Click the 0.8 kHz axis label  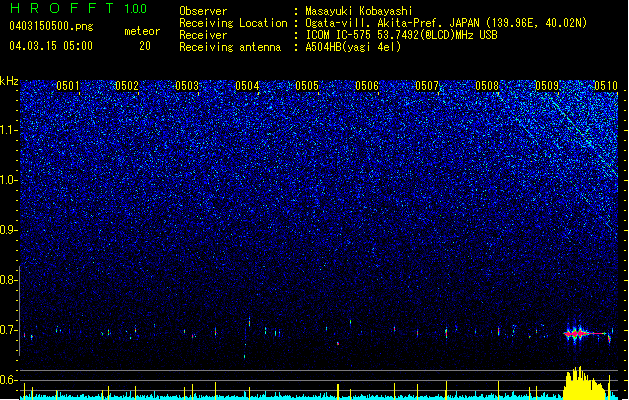[x=9, y=280]
